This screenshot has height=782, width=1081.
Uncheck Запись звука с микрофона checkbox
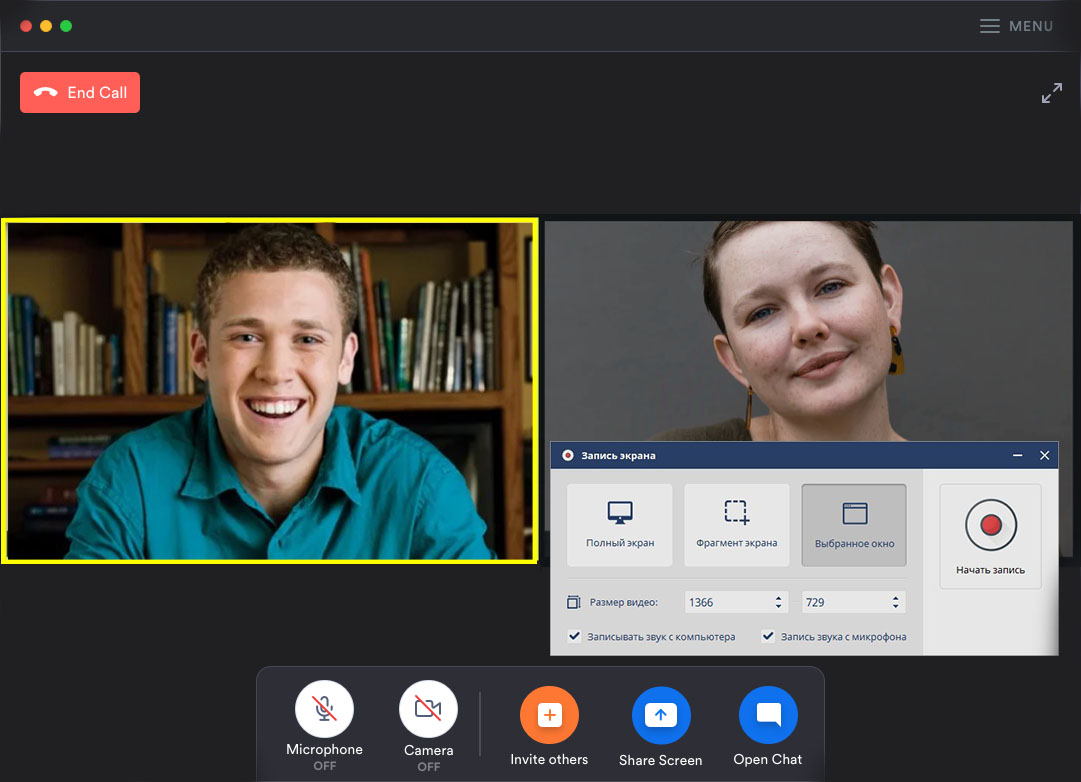pos(768,636)
